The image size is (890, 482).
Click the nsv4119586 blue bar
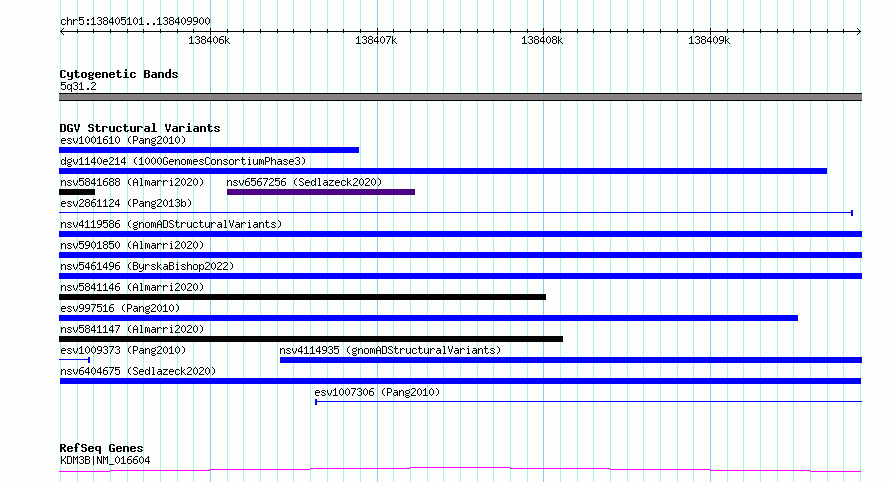pos(460,234)
